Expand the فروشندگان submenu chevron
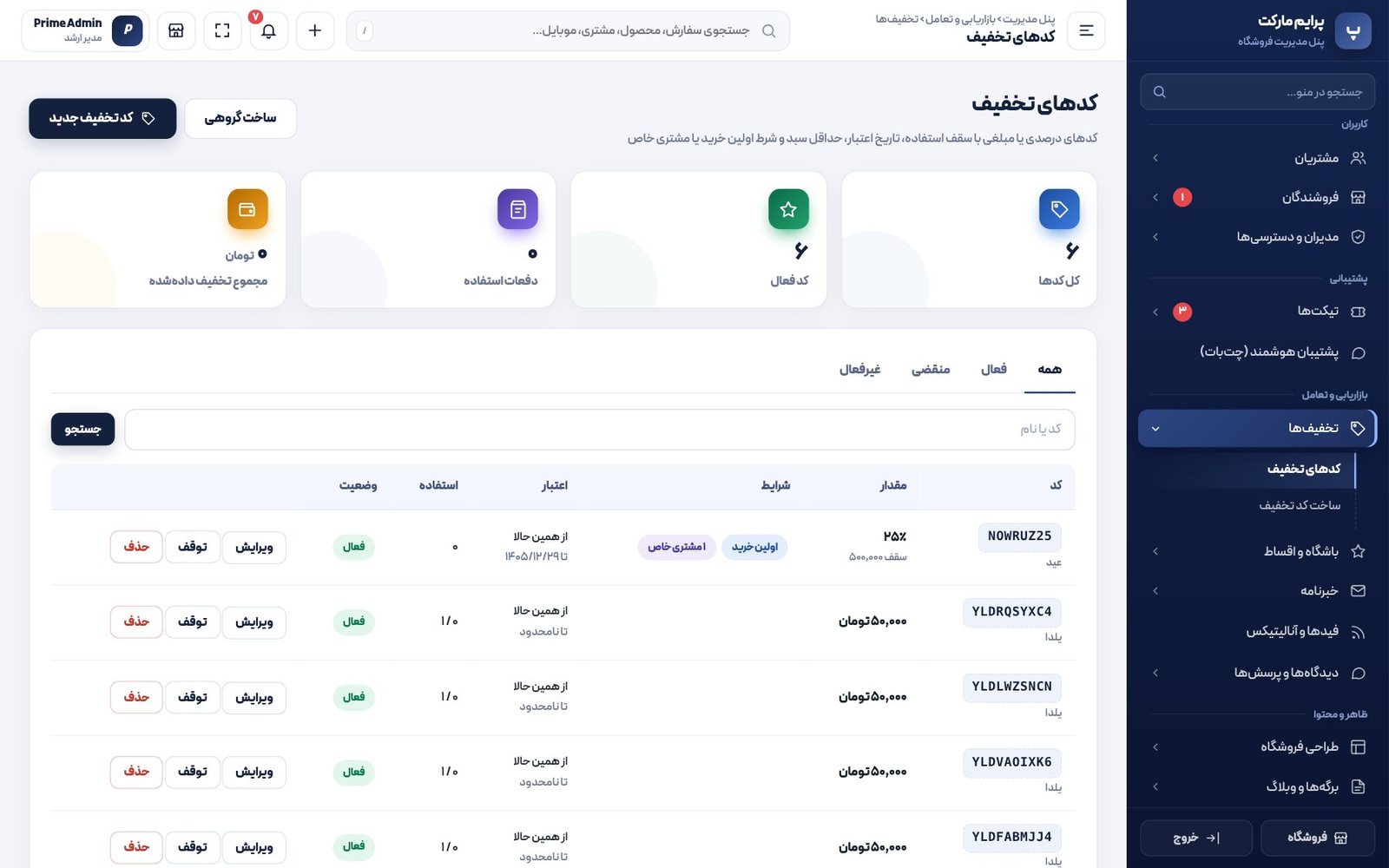1389x868 pixels. (x=1155, y=197)
